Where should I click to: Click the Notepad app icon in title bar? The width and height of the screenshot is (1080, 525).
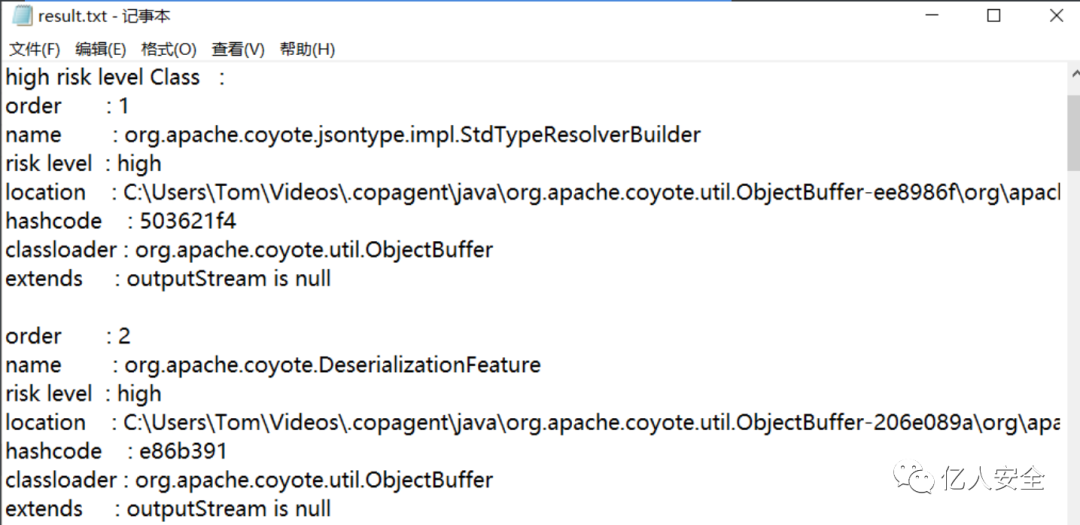pos(21,15)
